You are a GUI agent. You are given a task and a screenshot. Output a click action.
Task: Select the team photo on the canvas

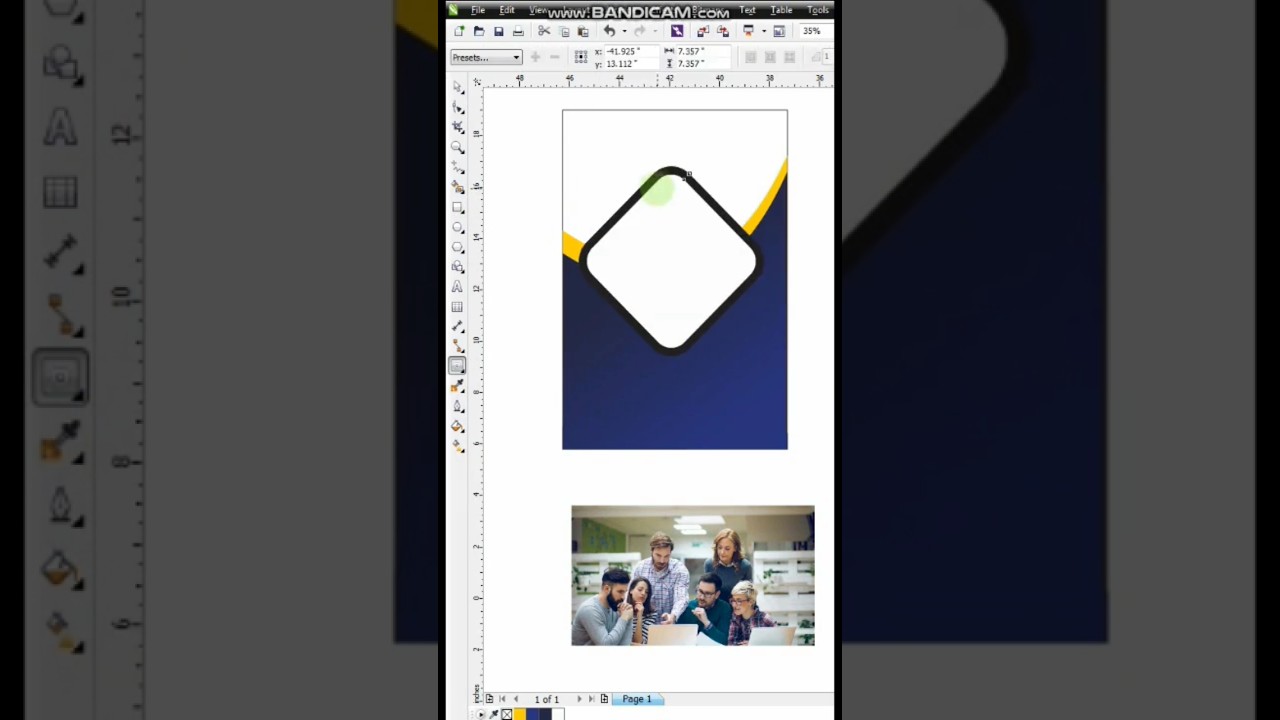pos(693,576)
